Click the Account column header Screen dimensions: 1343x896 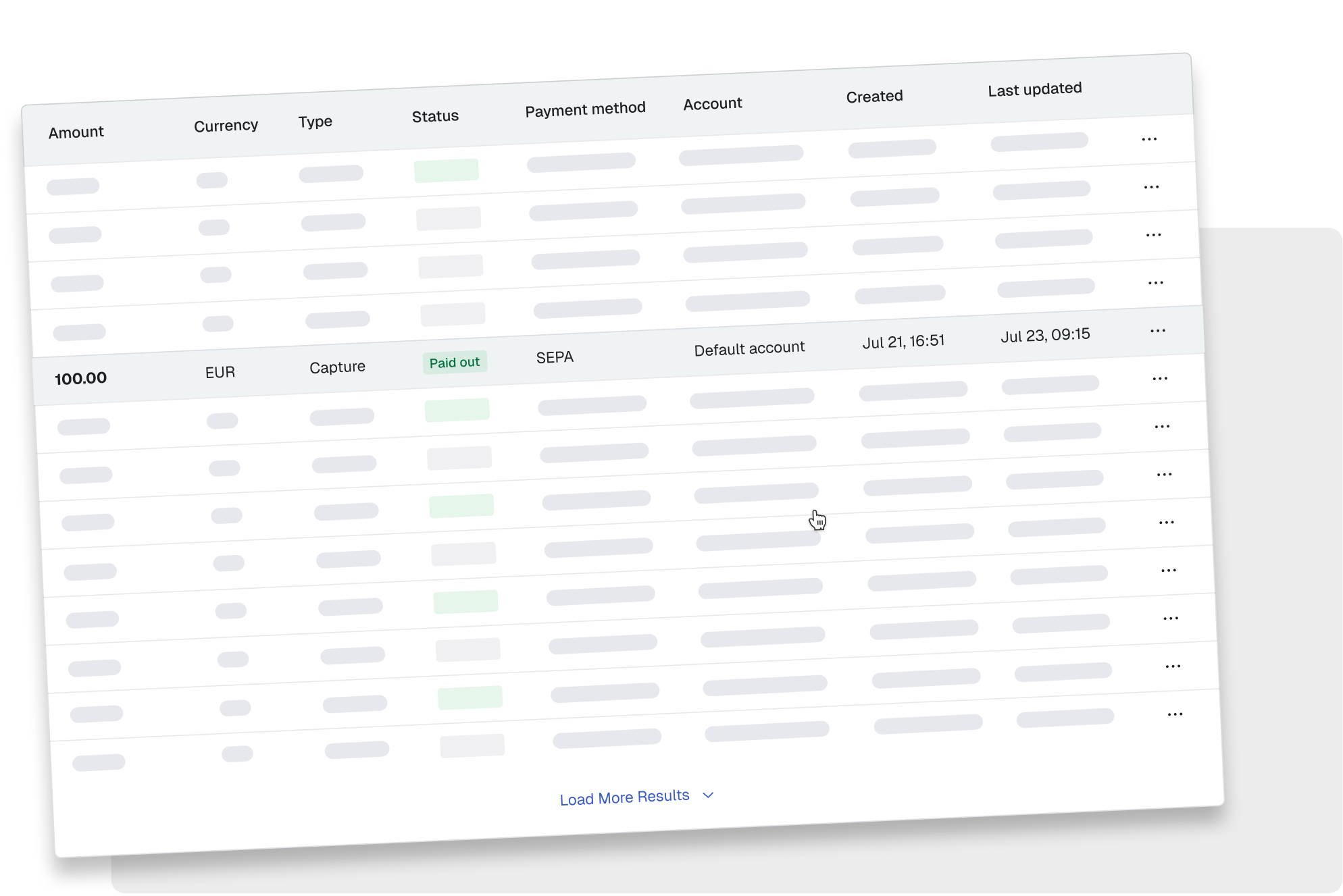point(712,104)
